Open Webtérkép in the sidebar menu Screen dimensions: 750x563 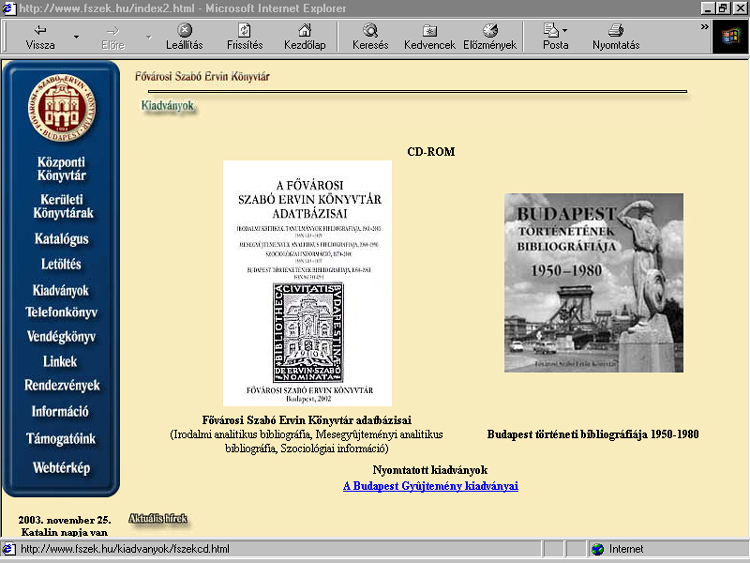tap(61, 468)
